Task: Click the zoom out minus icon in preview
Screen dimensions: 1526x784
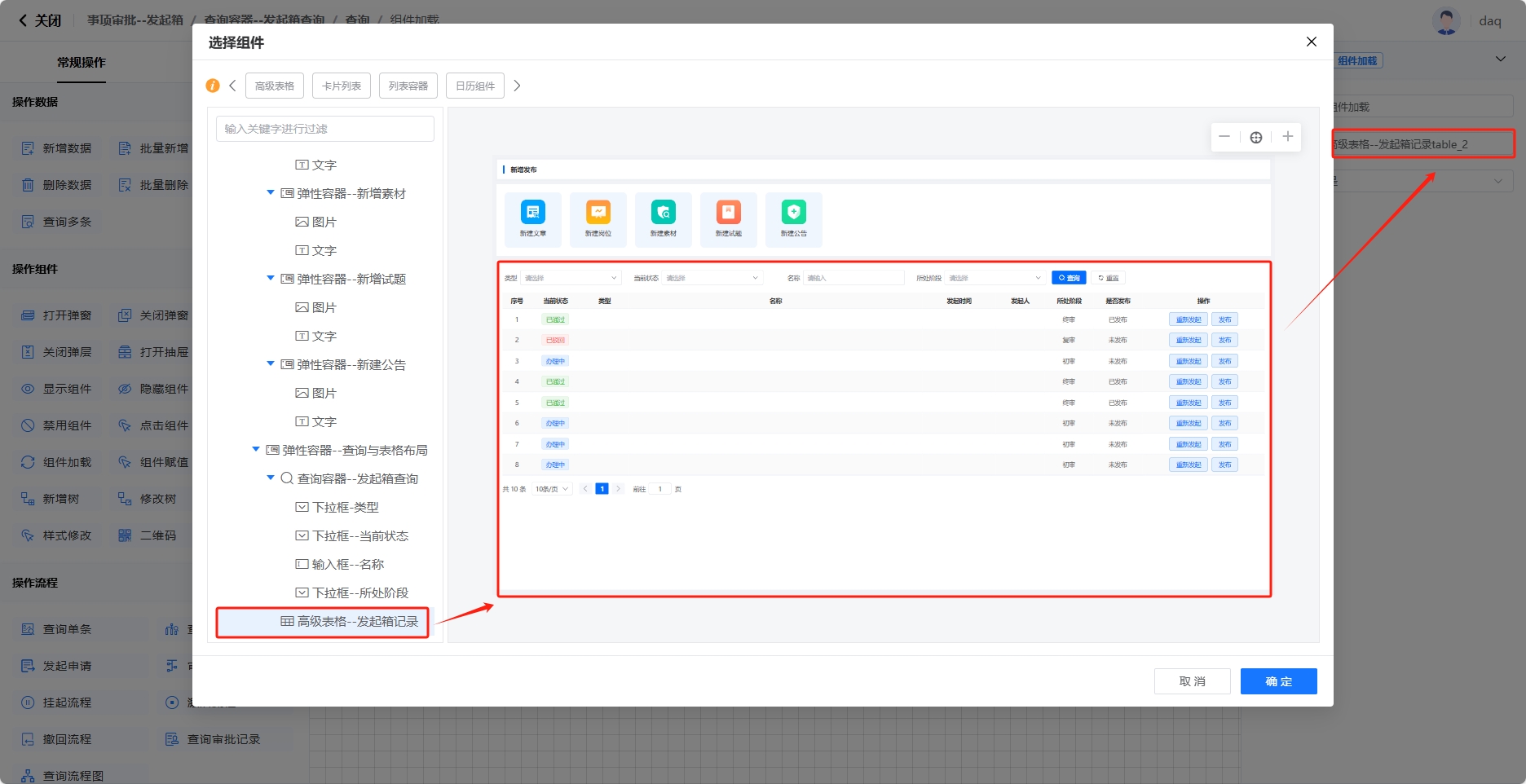Action: [1224, 137]
